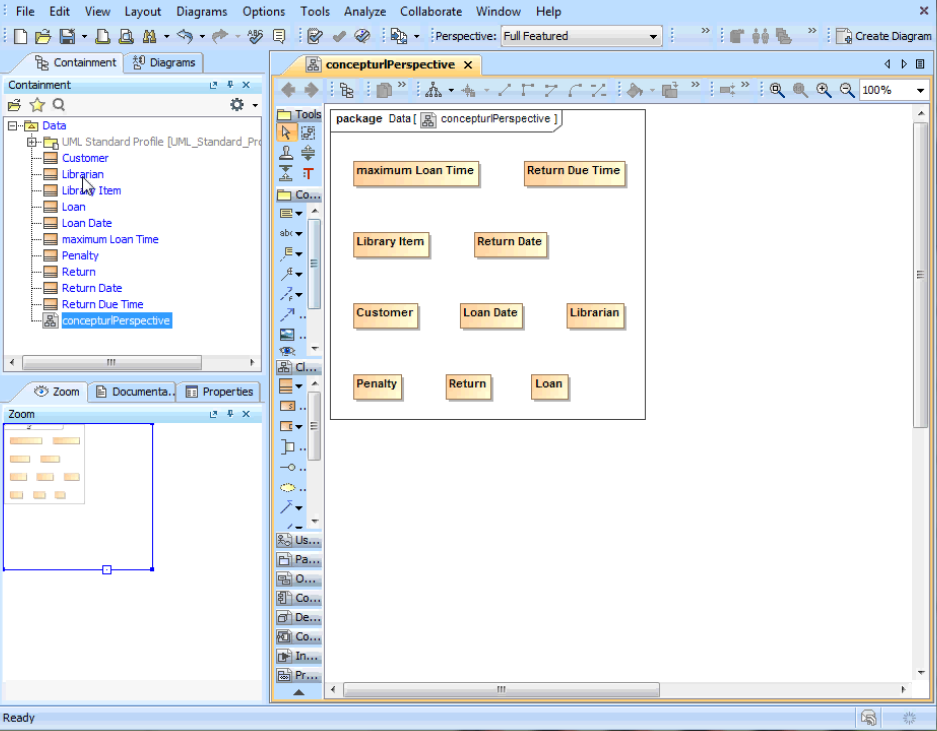937x731 pixels.
Task: Click the Find binoculars icon
Action: [149, 36]
